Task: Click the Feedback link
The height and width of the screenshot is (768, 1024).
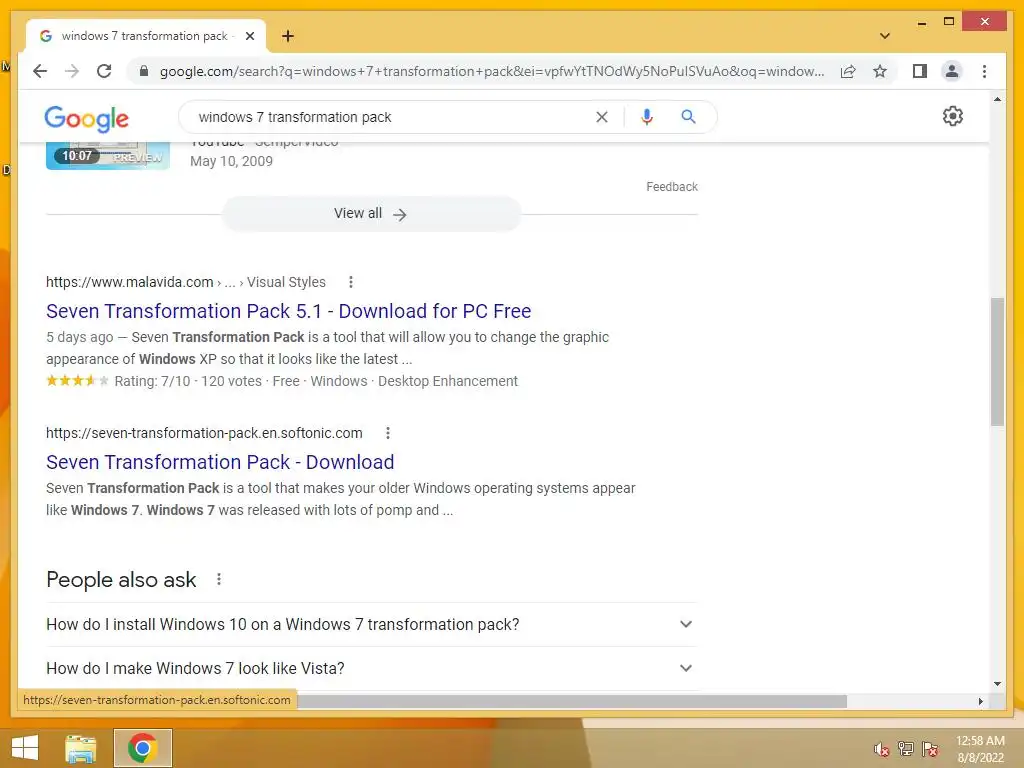Action: (672, 187)
